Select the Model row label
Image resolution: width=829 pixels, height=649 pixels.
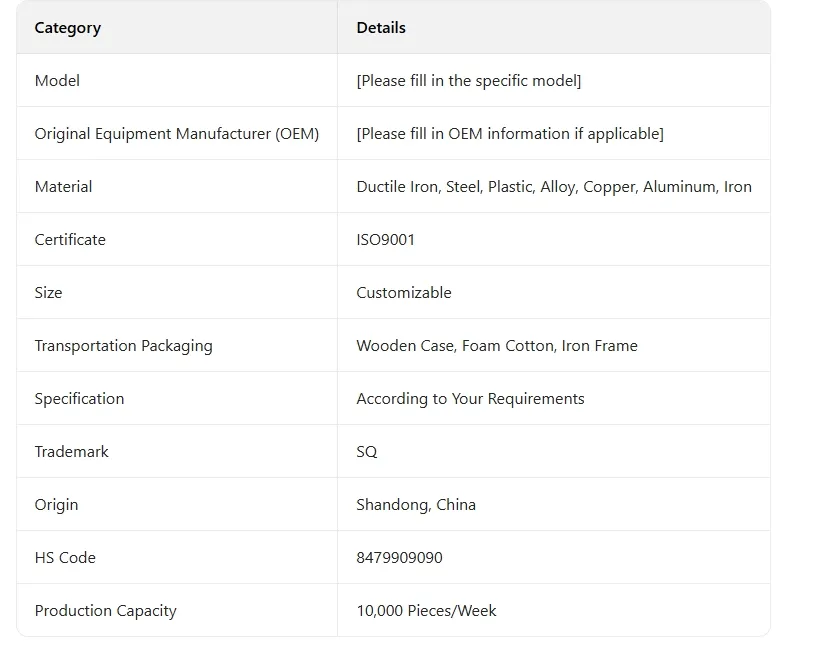point(57,81)
